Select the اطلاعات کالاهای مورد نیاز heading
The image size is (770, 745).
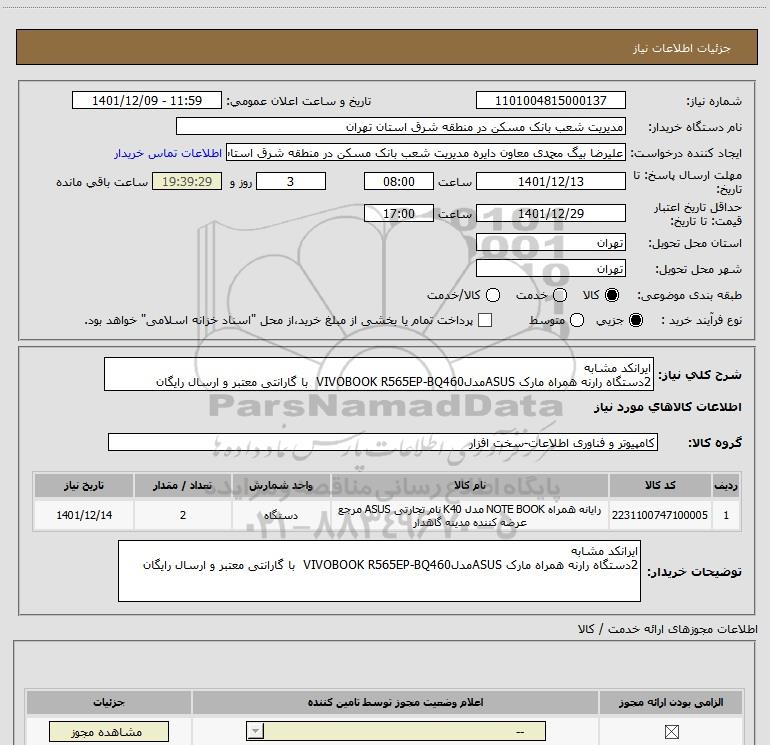coord(667,407)
